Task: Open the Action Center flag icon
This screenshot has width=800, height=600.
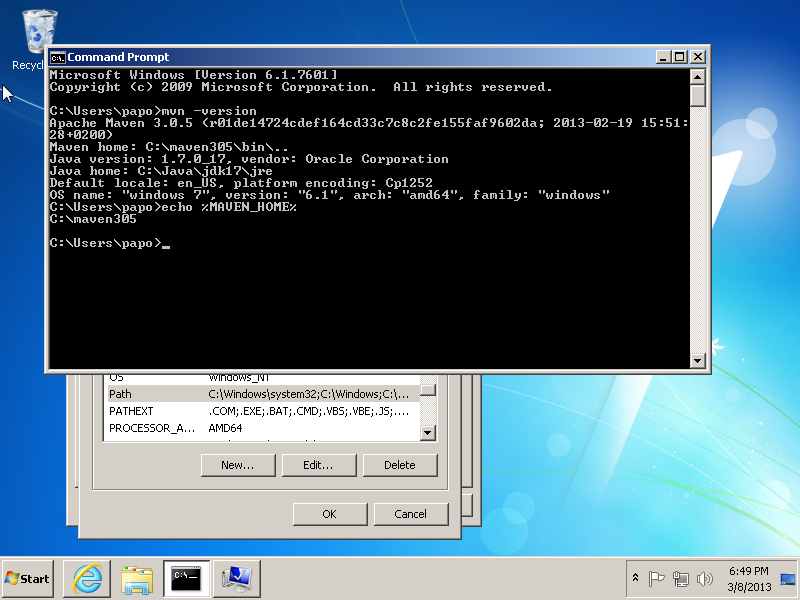Action: 656,579
